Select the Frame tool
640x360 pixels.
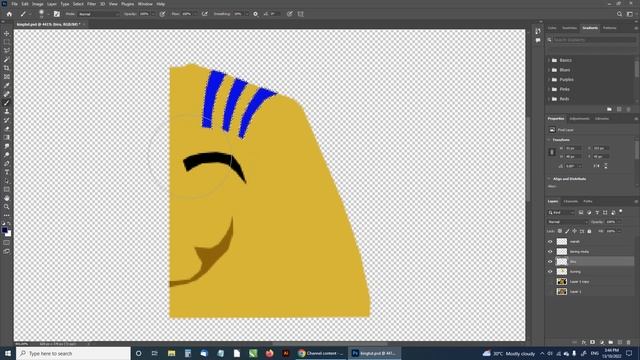[7, 77]
